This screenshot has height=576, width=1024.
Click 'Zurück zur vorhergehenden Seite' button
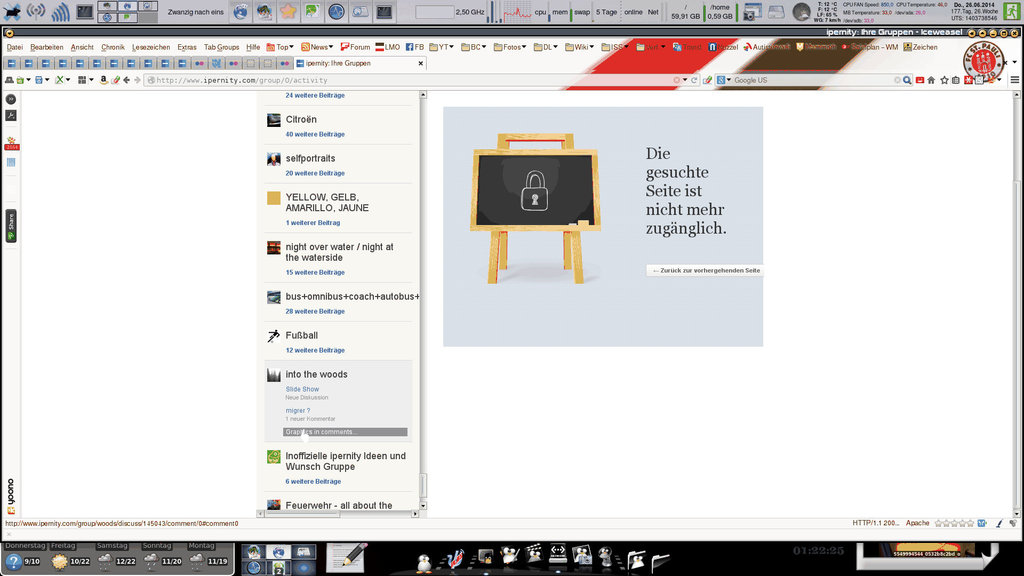click(705, 270)
